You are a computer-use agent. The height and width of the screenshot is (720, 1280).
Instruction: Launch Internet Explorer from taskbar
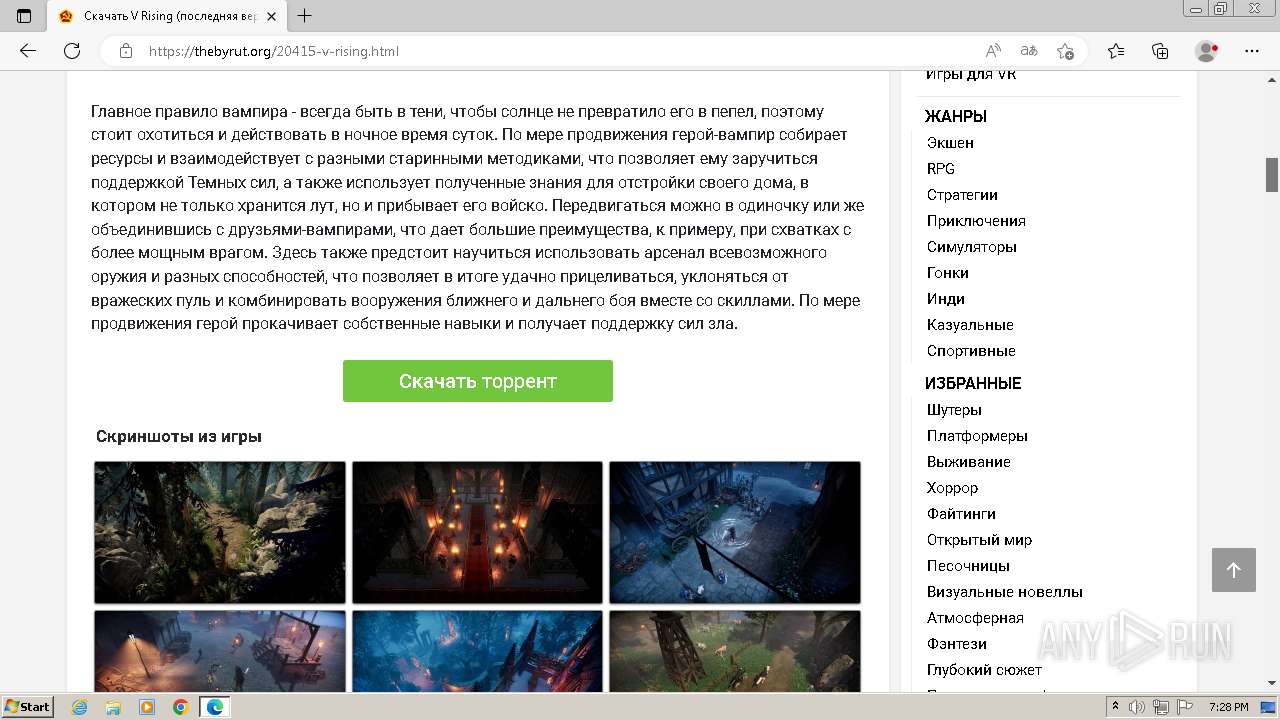point(80,707)
